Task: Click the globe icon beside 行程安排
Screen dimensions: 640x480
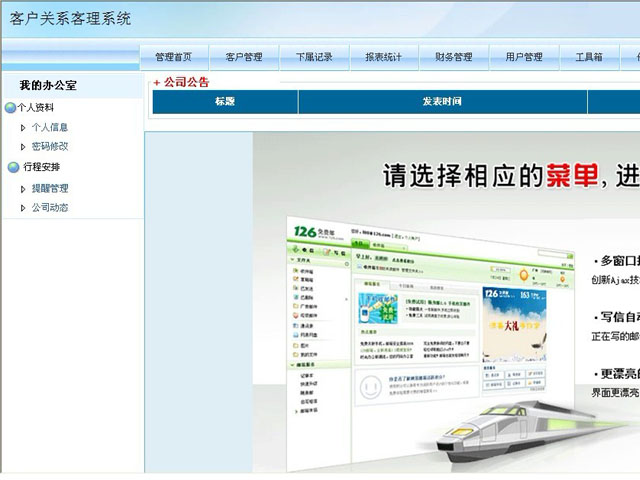Action: point(13,167)
